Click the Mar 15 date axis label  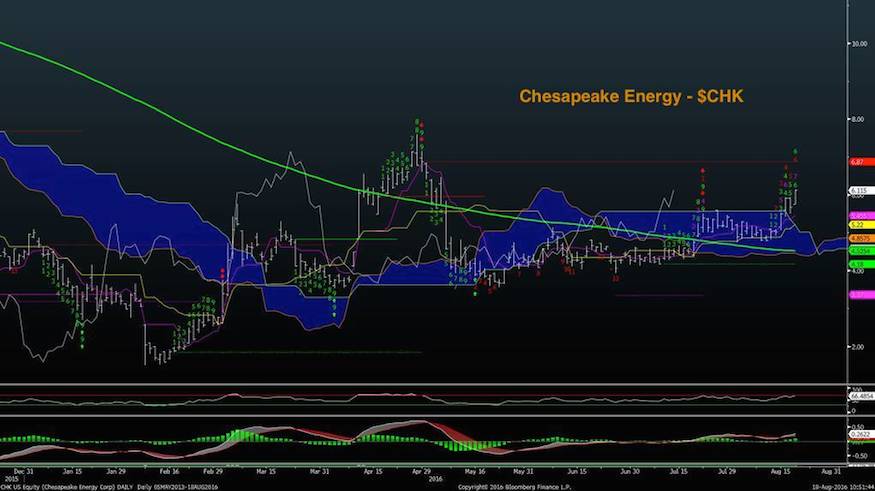pos(266,471)
